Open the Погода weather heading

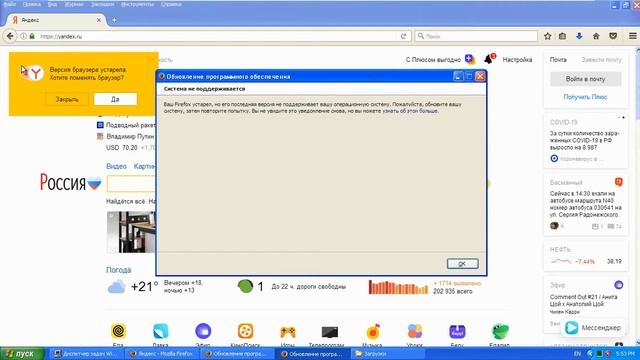pyautogui.click(x=118, y=270)
